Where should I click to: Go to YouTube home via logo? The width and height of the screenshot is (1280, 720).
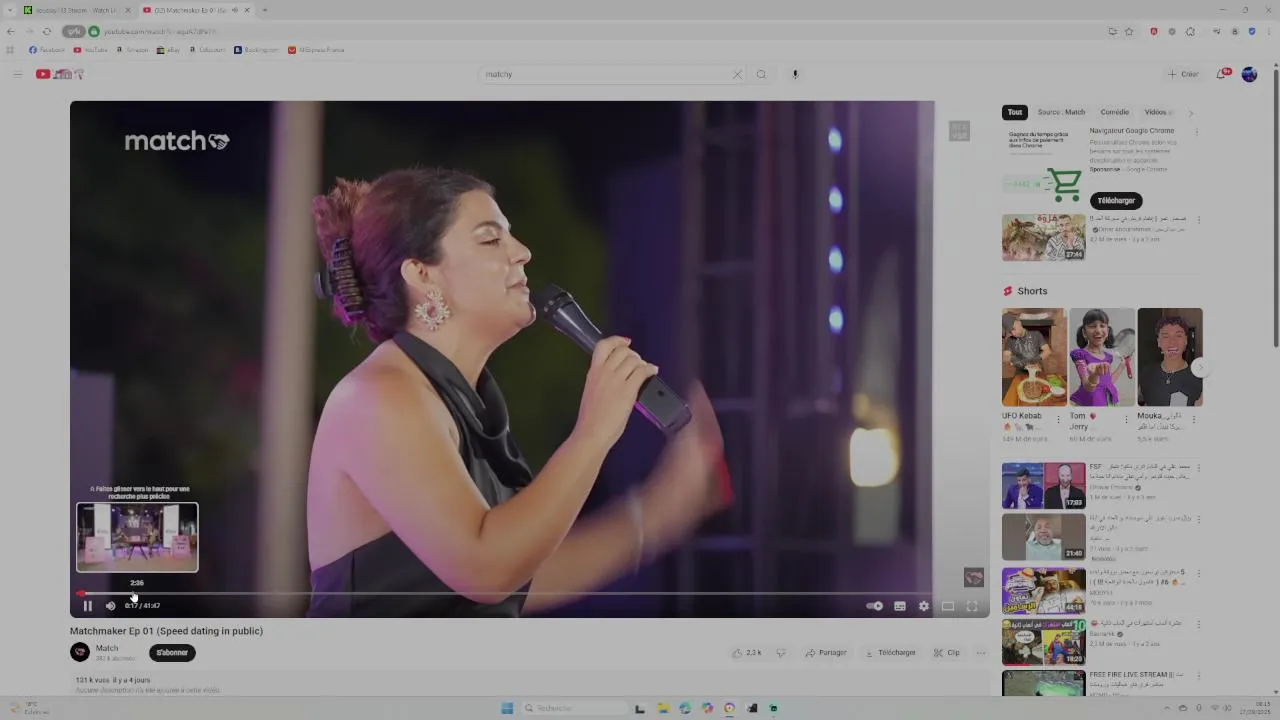click(x=60, y=74)
